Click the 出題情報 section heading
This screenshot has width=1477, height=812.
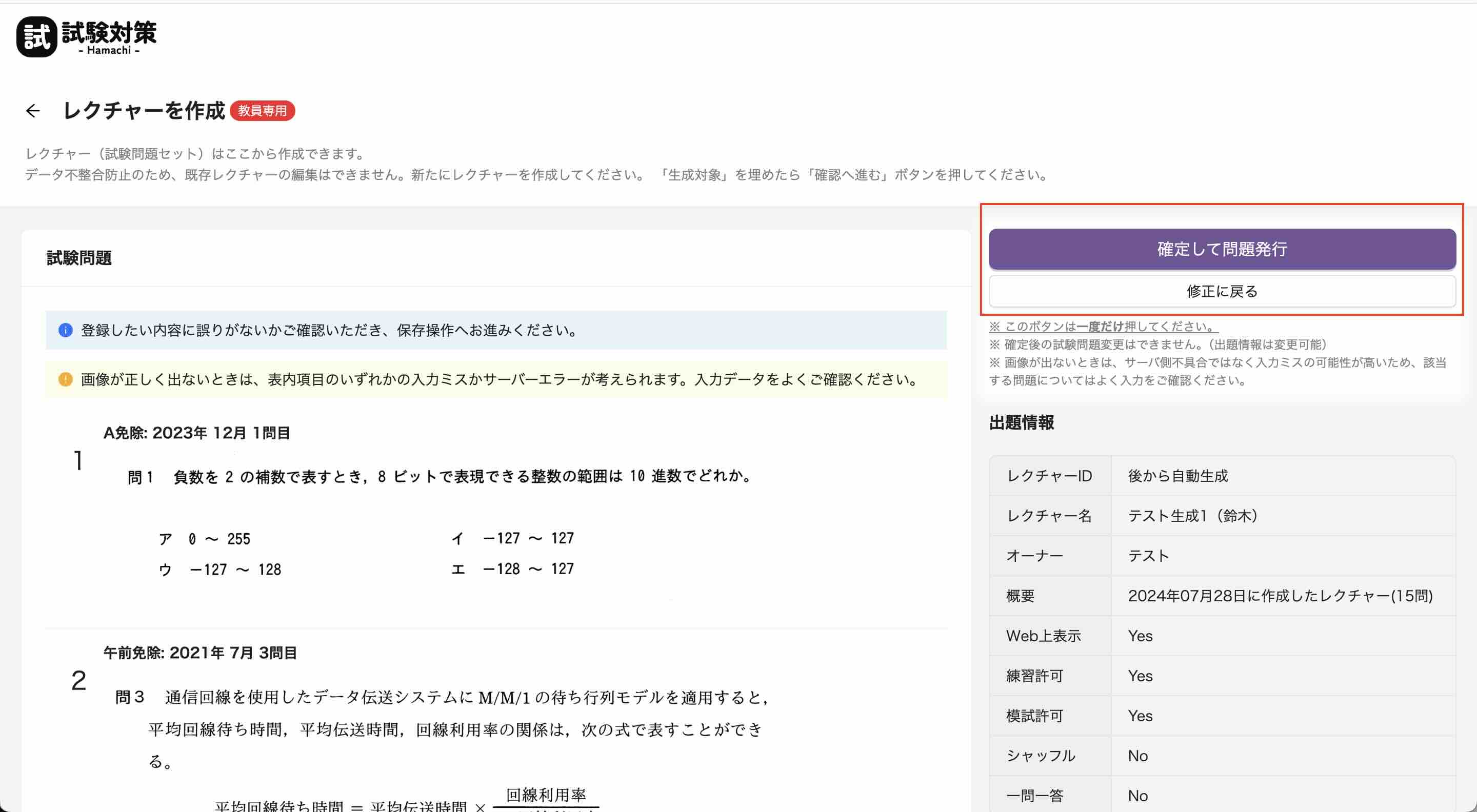[x=1021, y=423]
